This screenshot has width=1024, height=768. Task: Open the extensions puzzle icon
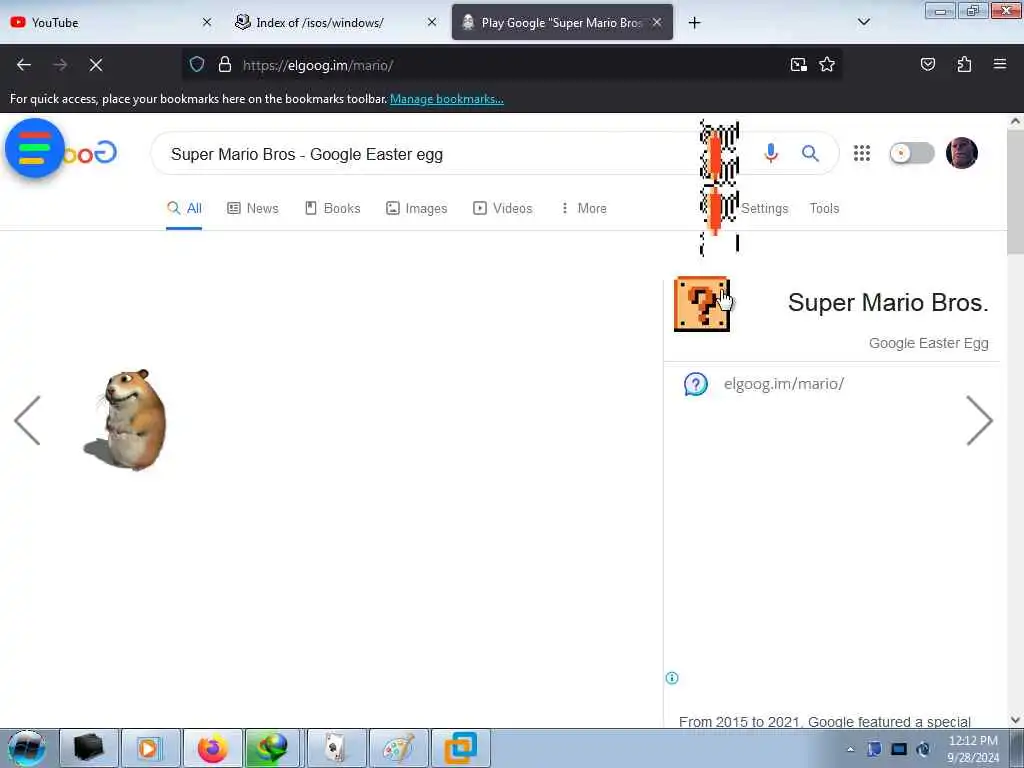click(x=964, y=65)
